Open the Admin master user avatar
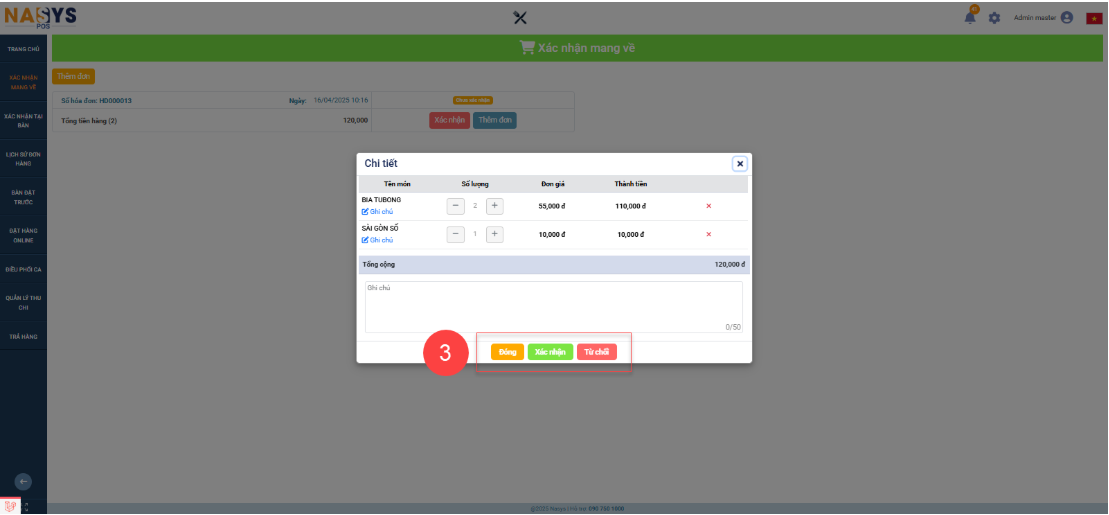 pyautogui.click(x=1067, y=18)
